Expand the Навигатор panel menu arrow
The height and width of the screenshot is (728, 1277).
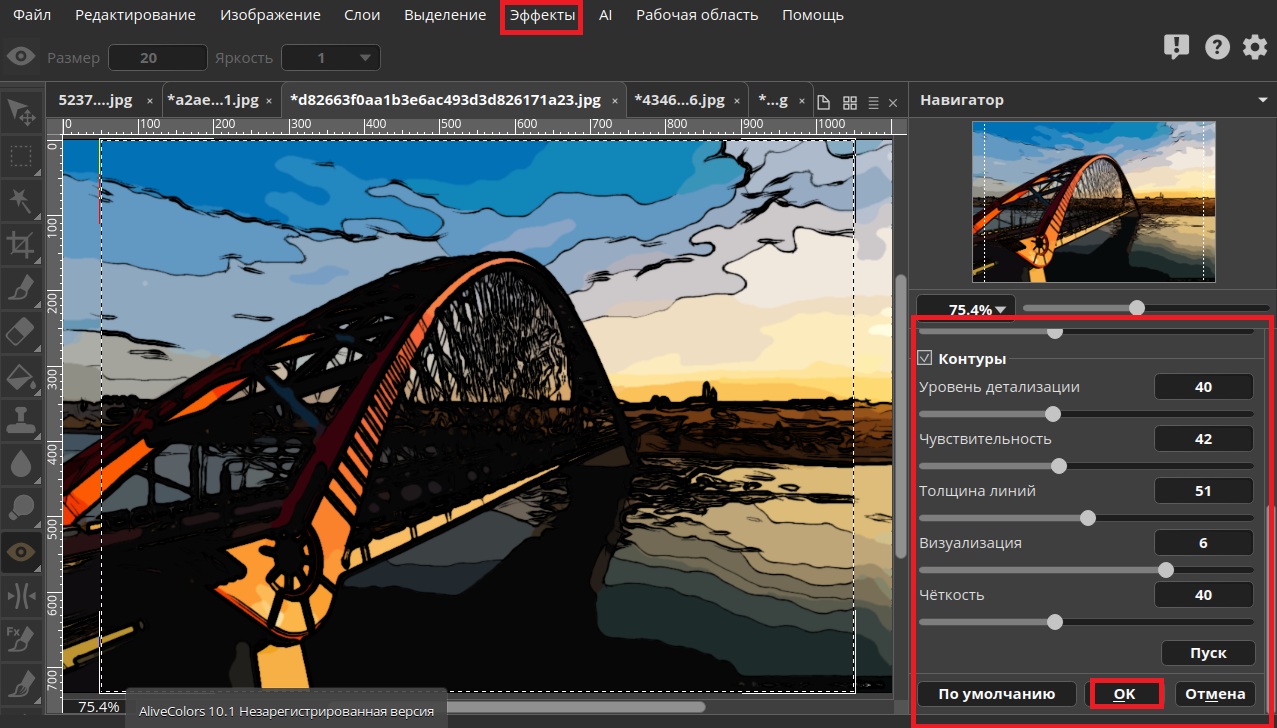pyautogui.click(x=1262, y=101)
